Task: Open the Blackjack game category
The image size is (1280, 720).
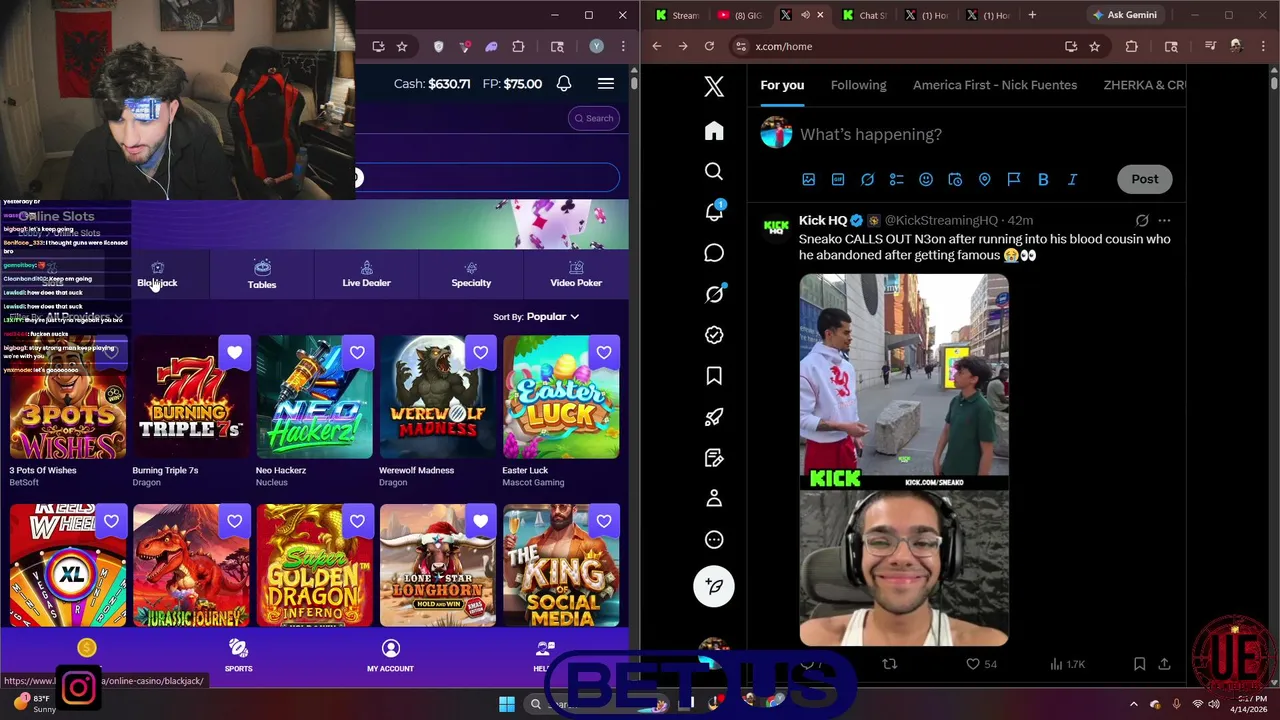Action: click(157, 274)
